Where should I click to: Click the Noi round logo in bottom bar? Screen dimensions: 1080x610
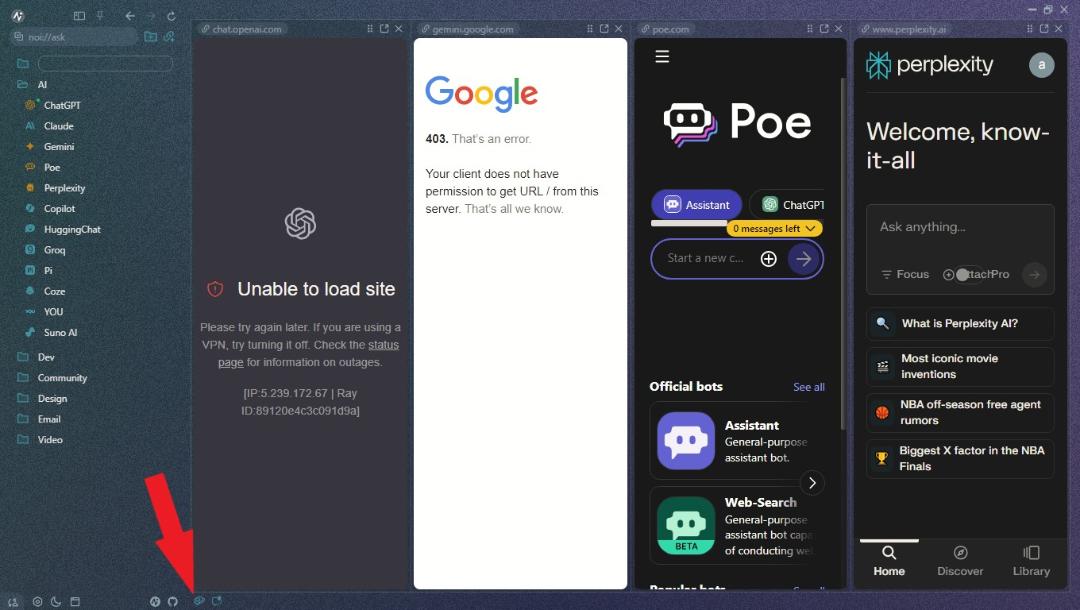tap(154, 601)
